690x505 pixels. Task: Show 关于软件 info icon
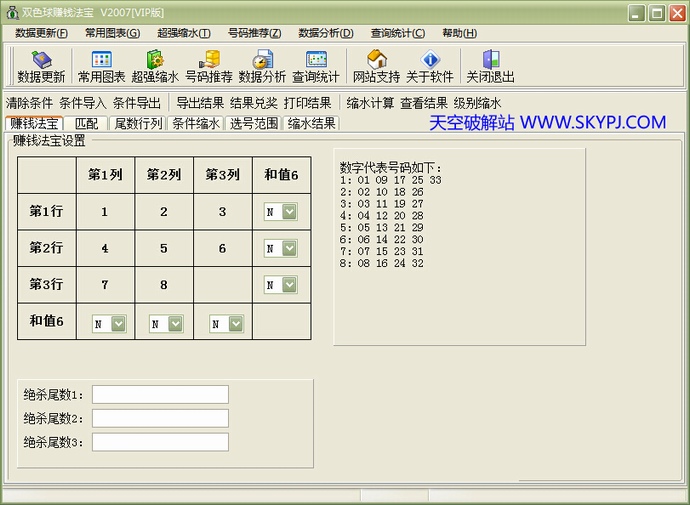click(430, 66)
